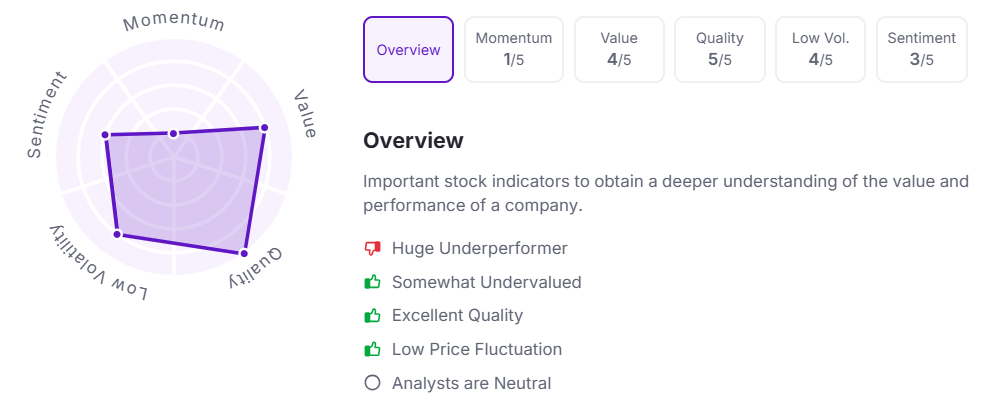Image resolution: width=997 pixels, height=408 pixels.
Task: Click the Sentiment data point on radar
Action: point(104,135)
